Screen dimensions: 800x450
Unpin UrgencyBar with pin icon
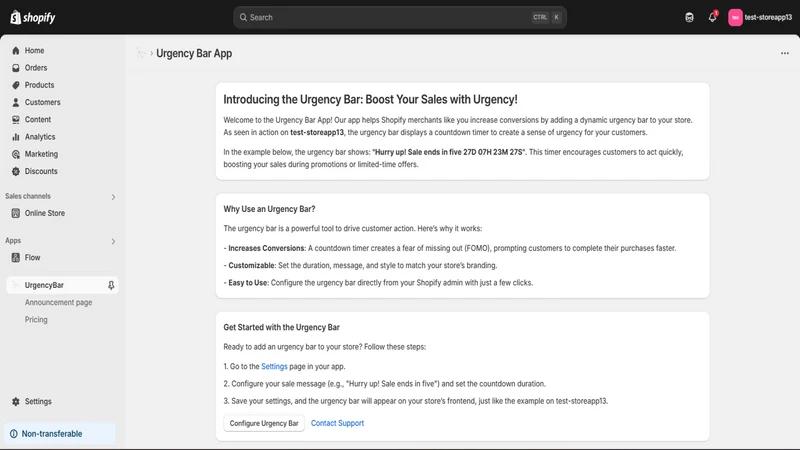(x=111, y=285)
